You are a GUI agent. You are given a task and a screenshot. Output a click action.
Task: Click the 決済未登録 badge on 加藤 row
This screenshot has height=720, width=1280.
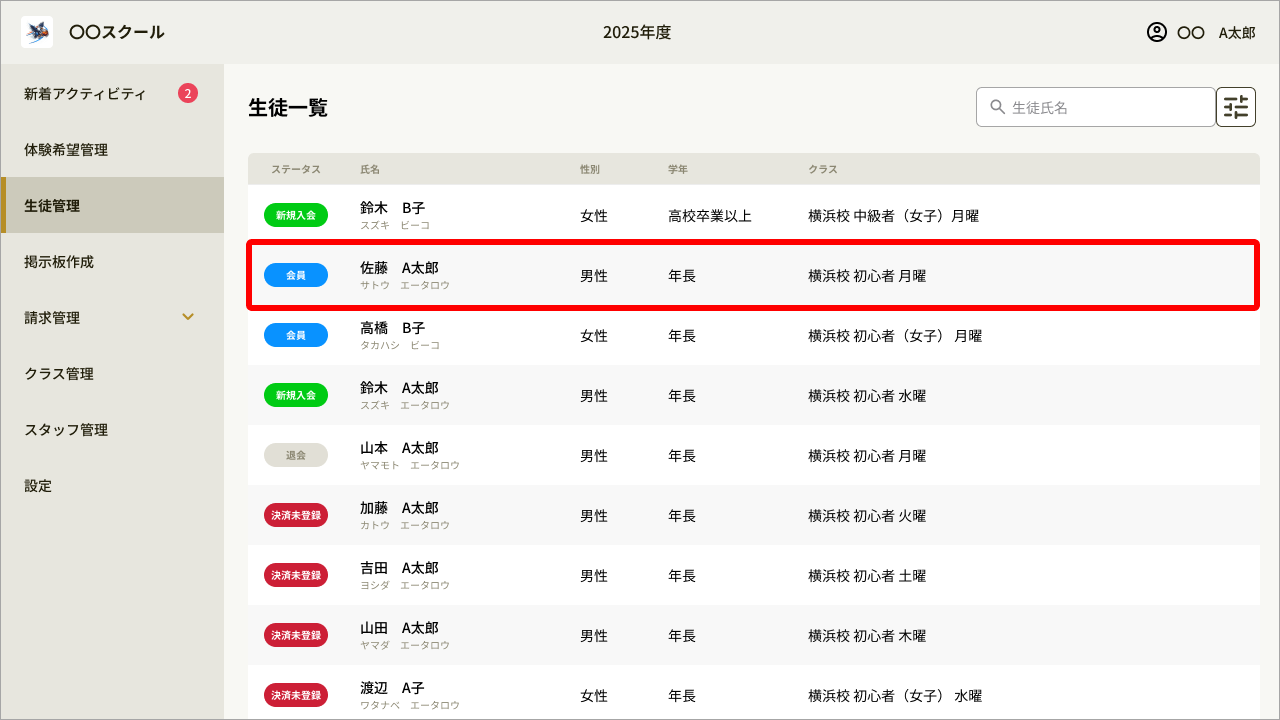pos(296,515)
